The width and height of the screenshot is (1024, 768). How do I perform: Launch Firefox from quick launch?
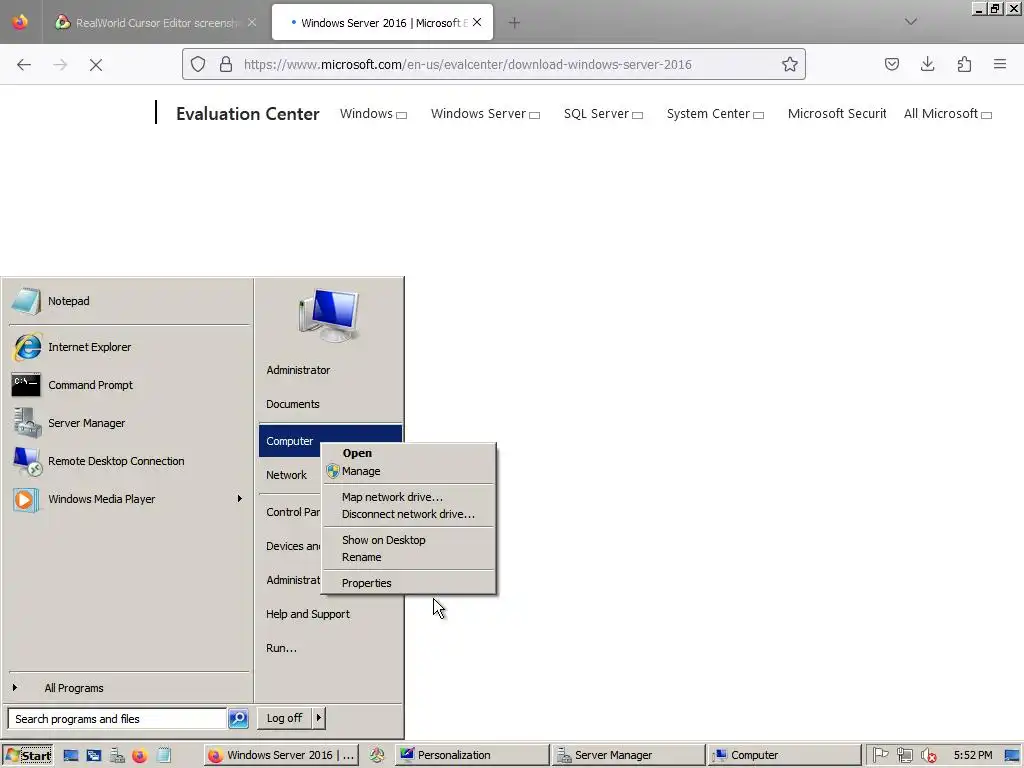[x=140, y=756]
